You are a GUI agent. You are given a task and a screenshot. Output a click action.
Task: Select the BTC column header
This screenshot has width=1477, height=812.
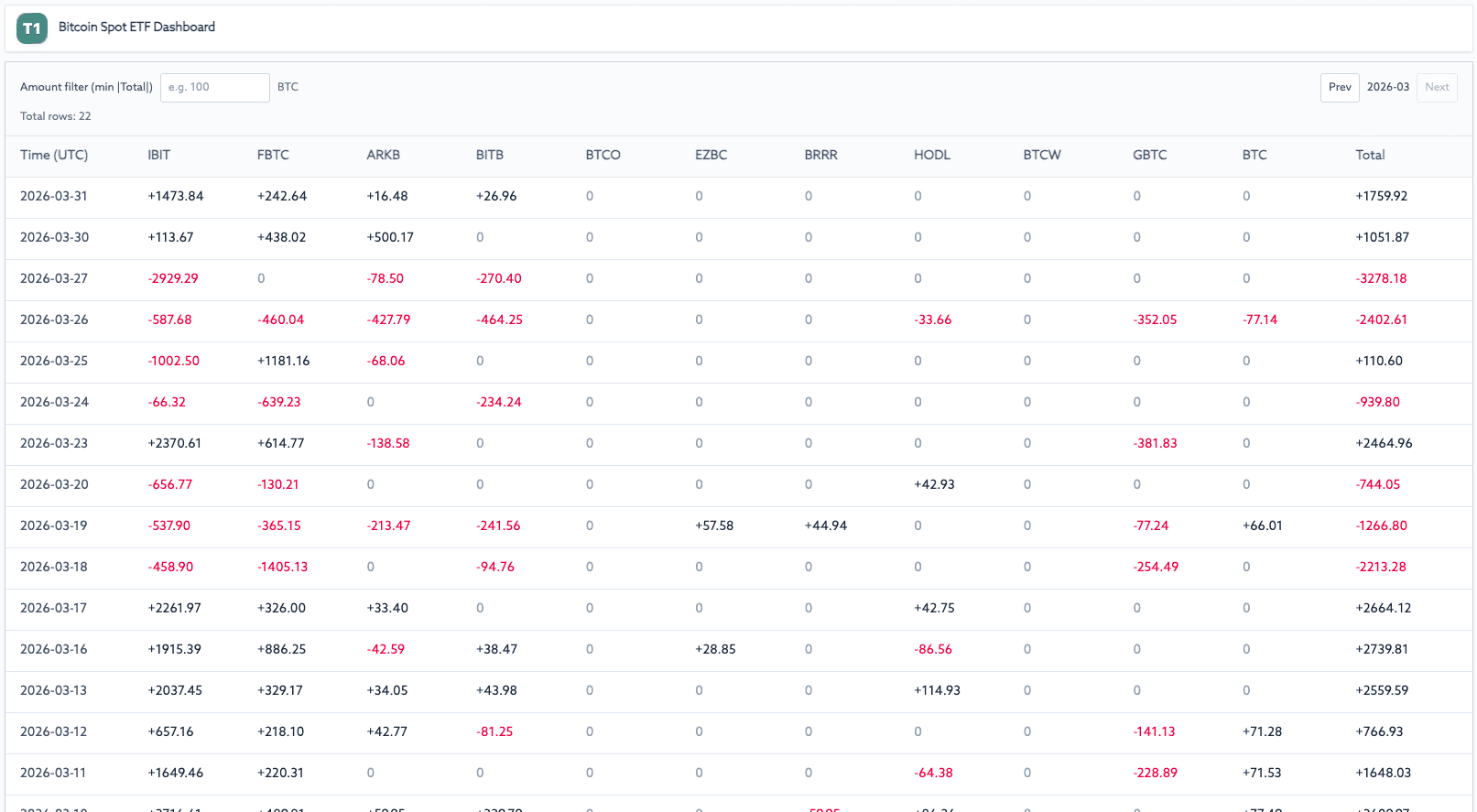coord(1254,156)
